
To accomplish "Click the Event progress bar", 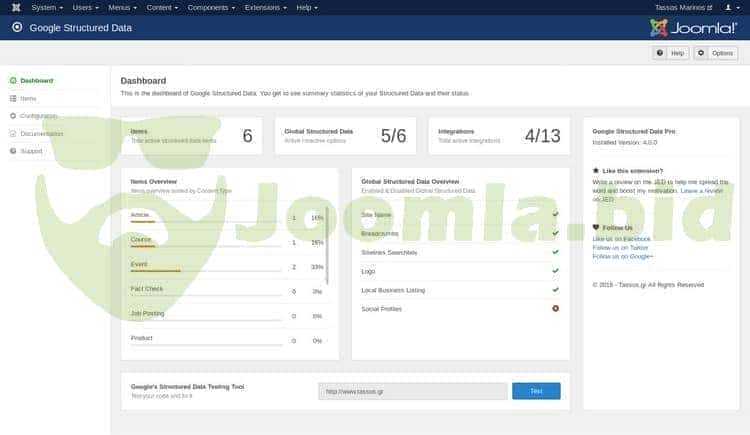I will coord(206,271).
